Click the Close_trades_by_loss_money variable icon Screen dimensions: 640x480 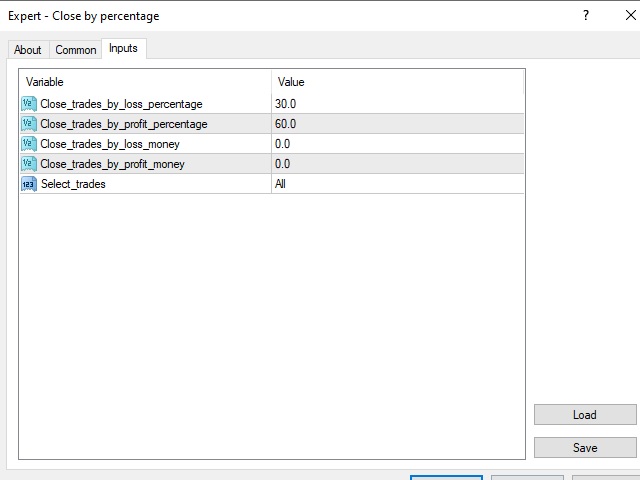point(28,144)
